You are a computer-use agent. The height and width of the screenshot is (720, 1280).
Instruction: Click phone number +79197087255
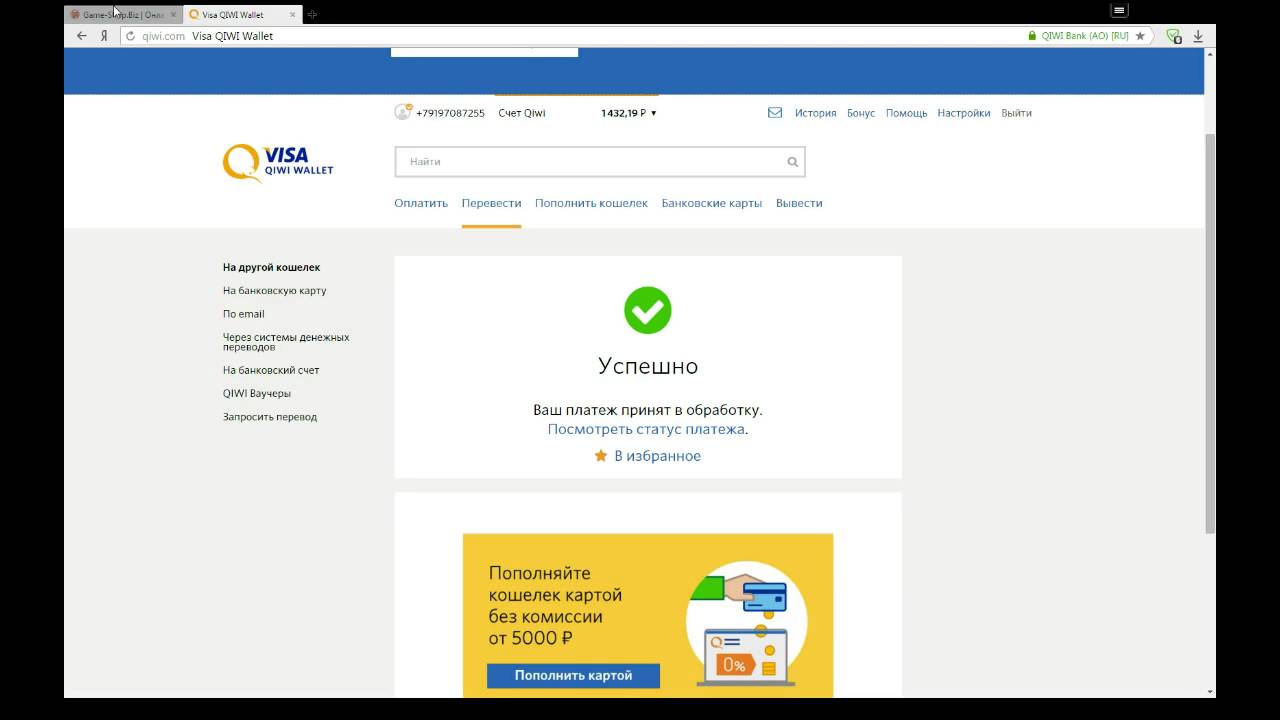coord(450,113)
